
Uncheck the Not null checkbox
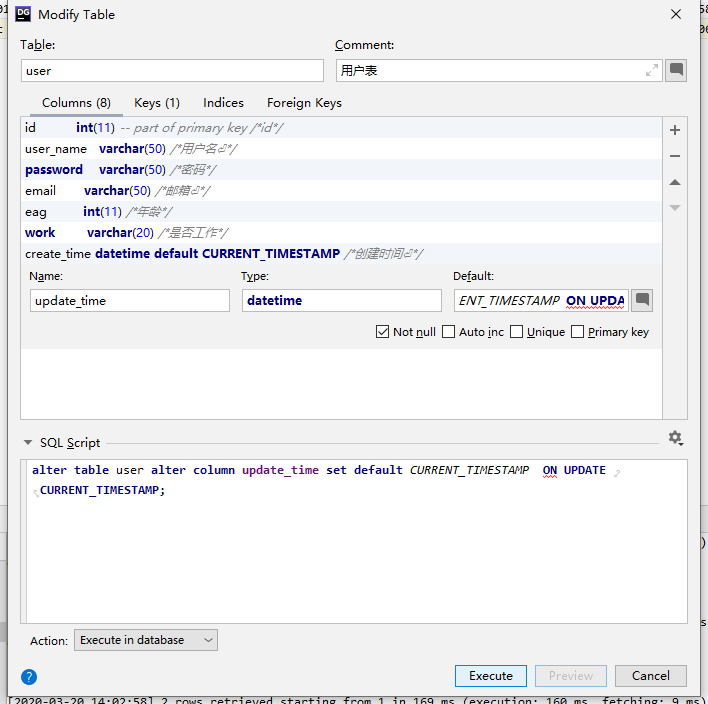pyautogui.click(x=383, y=332)
